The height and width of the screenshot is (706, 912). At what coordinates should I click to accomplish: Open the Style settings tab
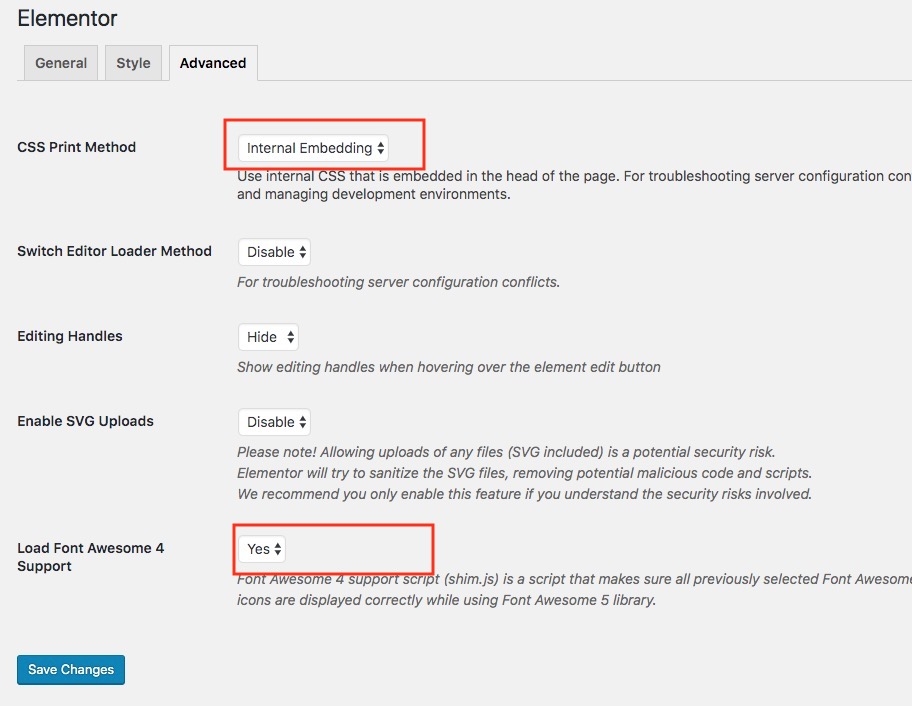coord(133,63)
